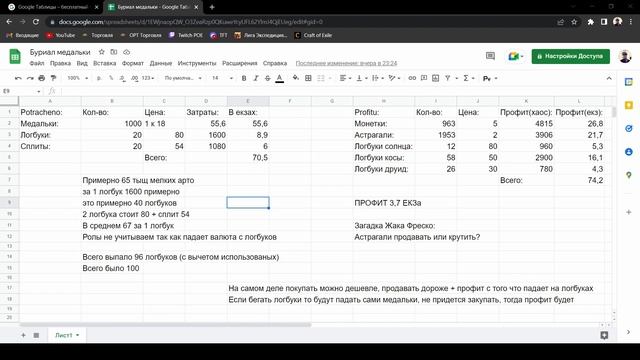
Task: Print the spreadsheet
Action: point(42,78)
